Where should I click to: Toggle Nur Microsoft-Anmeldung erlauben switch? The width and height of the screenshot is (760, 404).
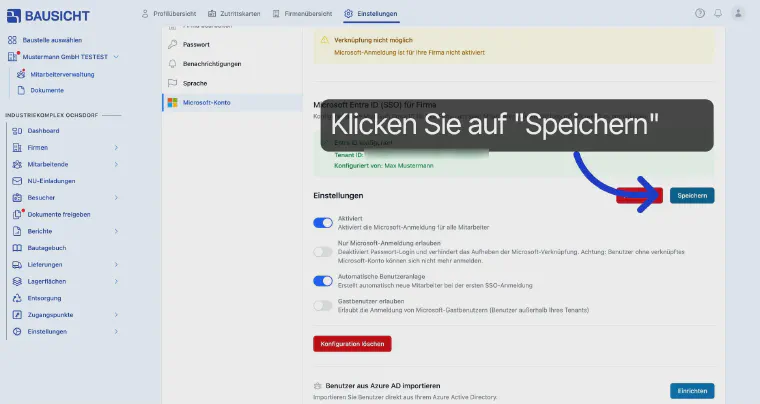point(323,251)
